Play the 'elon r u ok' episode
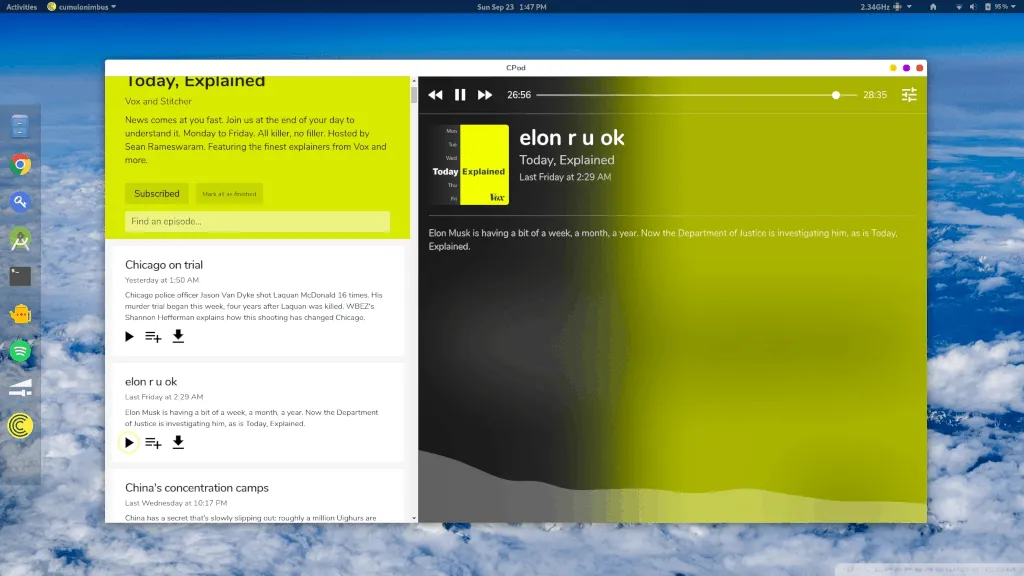 [x=129, y=442]
